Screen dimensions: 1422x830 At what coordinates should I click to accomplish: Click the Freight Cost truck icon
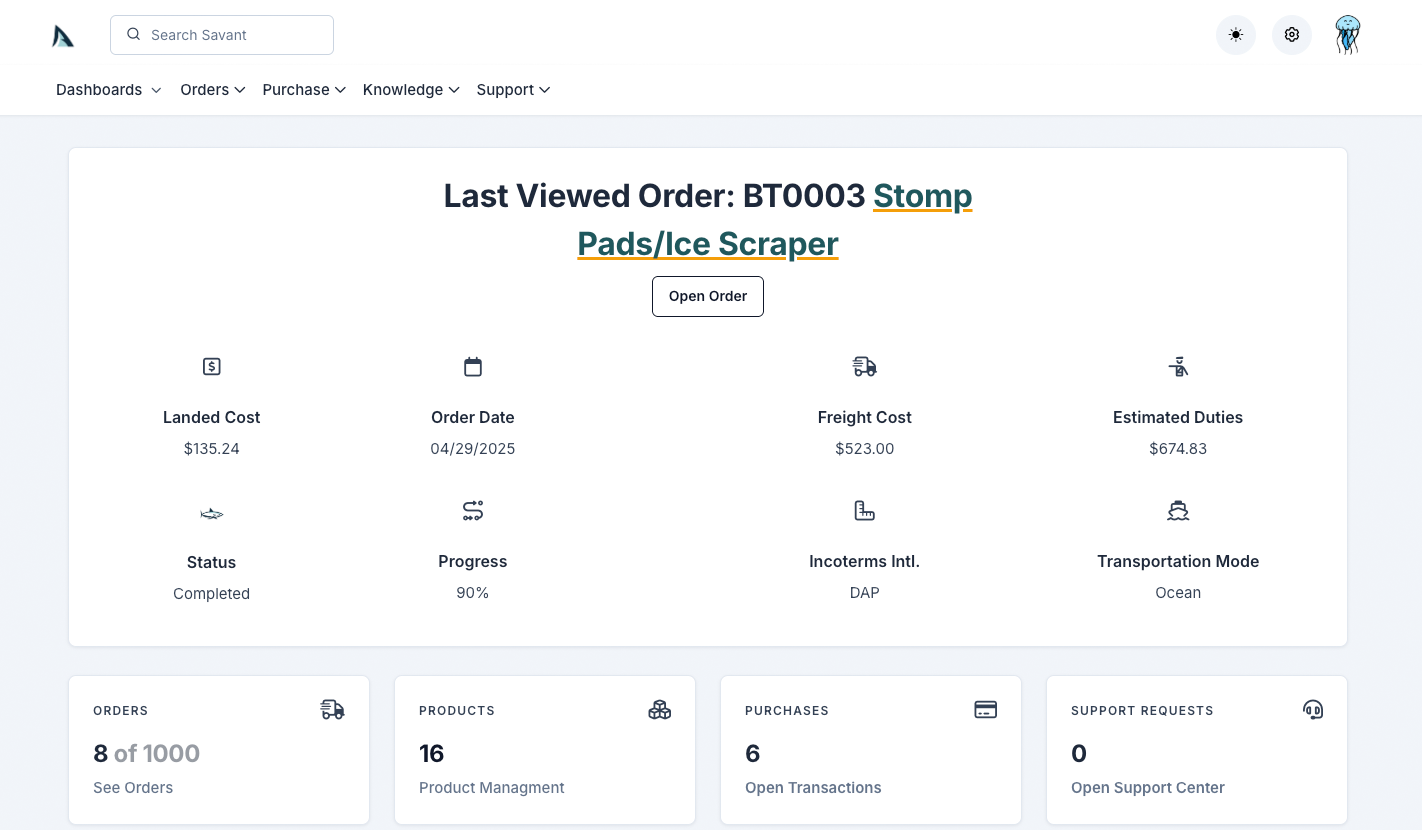(864, 366)
